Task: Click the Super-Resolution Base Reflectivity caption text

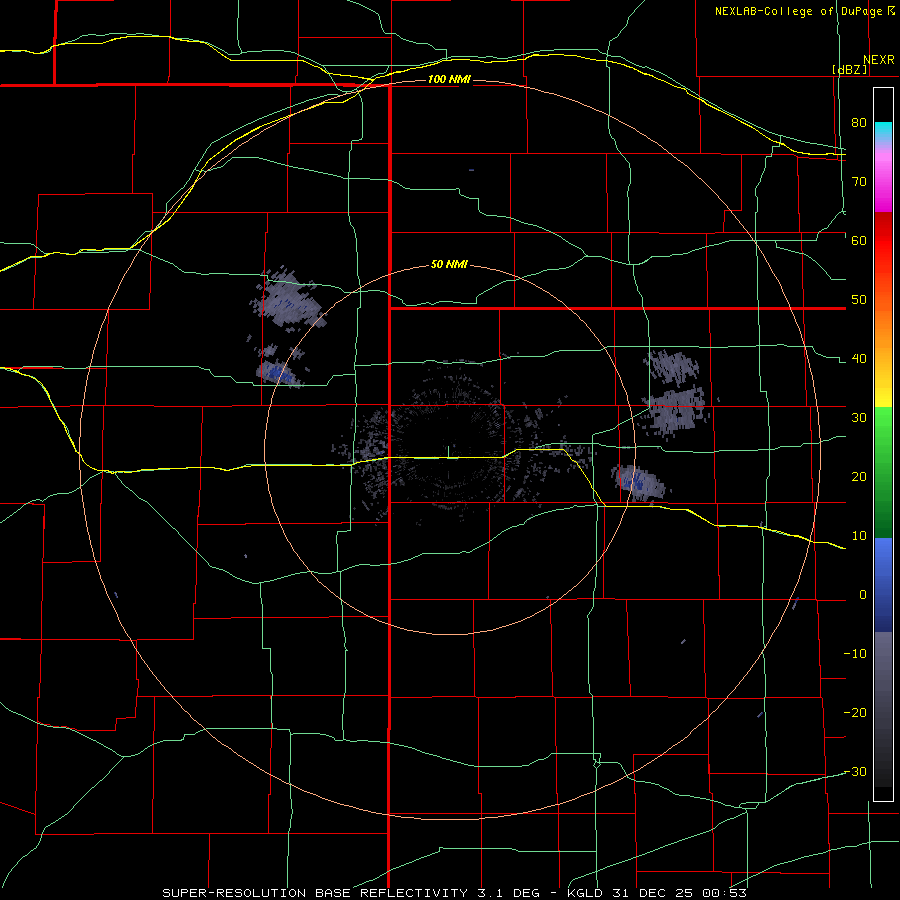Action: [x=453, y=893]
